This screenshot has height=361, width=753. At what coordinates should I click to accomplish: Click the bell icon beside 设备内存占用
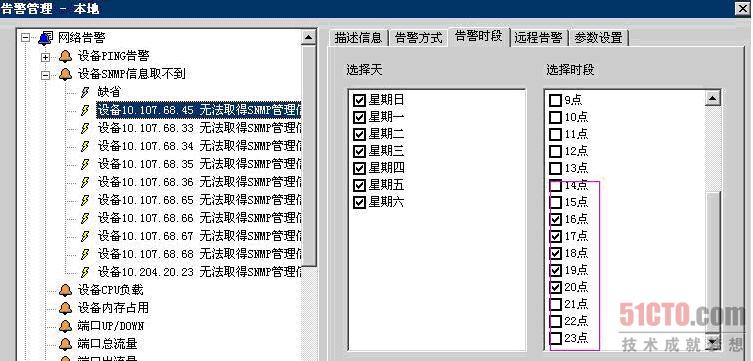coord(65,308)
